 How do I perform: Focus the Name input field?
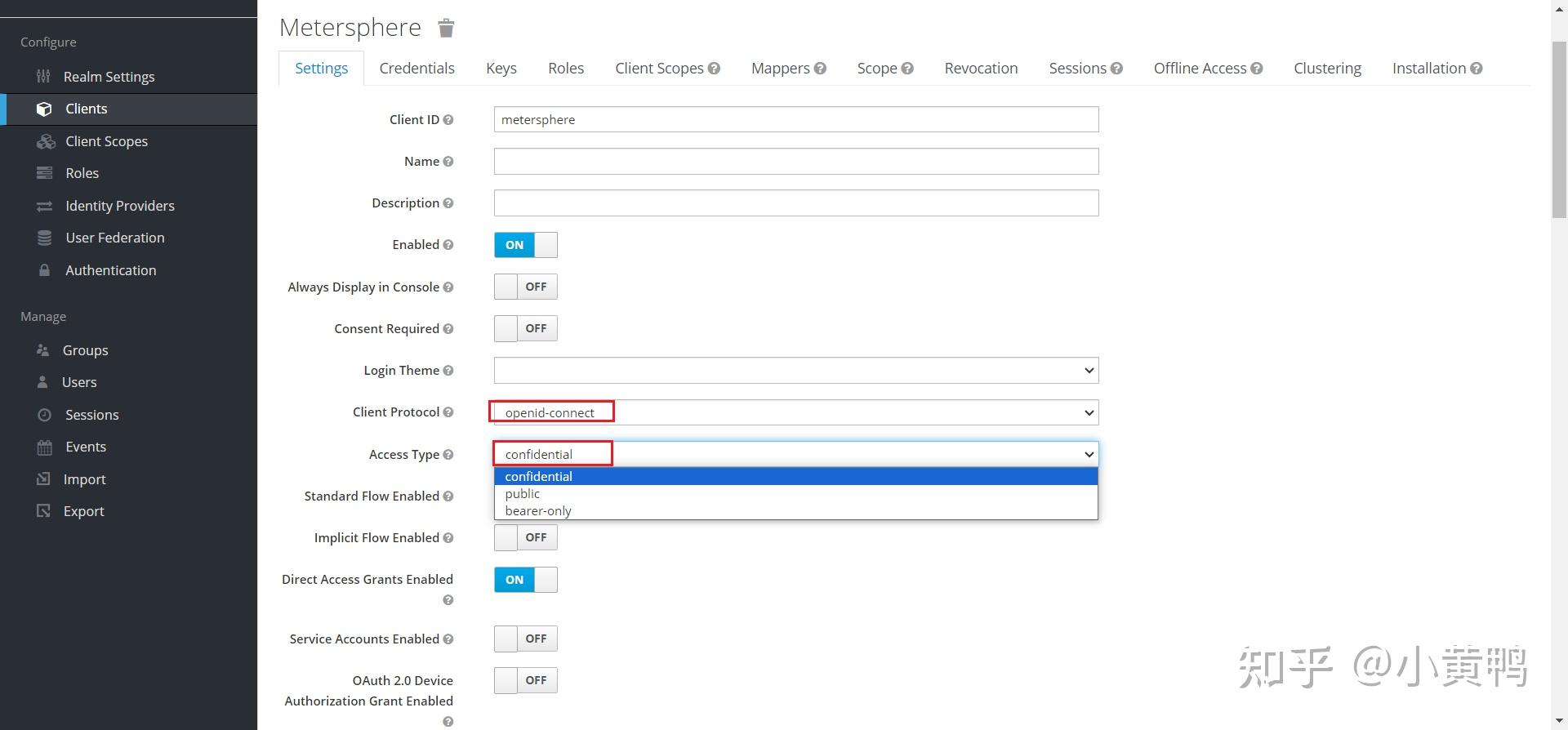click(x=796, y=161)
